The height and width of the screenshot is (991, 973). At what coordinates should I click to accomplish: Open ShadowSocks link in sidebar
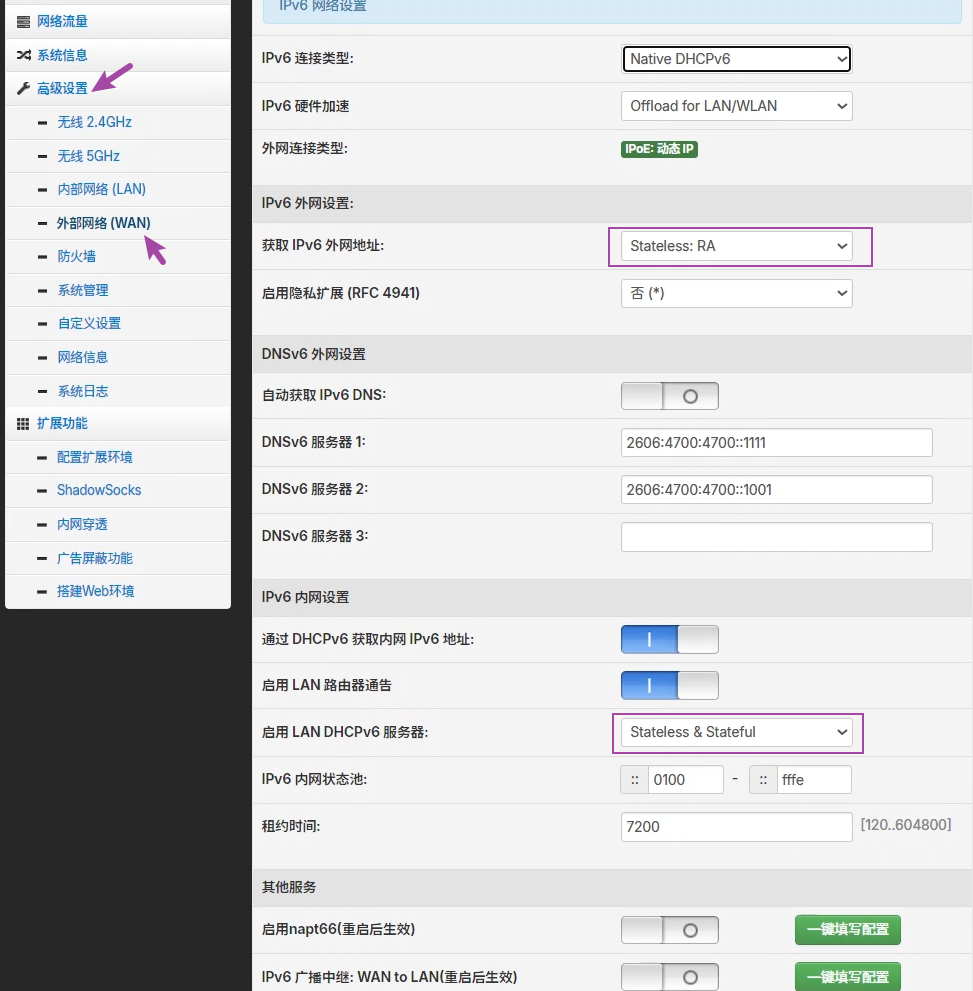point(99,490)
